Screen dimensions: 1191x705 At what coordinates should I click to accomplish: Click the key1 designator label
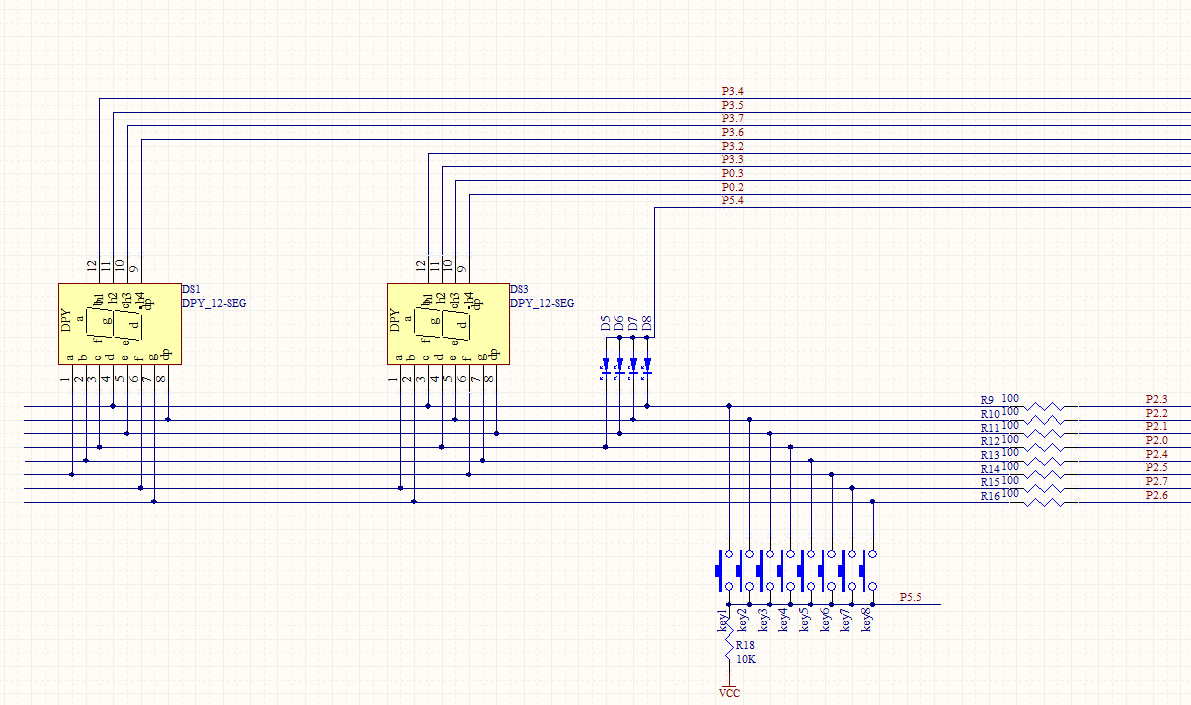[x=722, y=620]
